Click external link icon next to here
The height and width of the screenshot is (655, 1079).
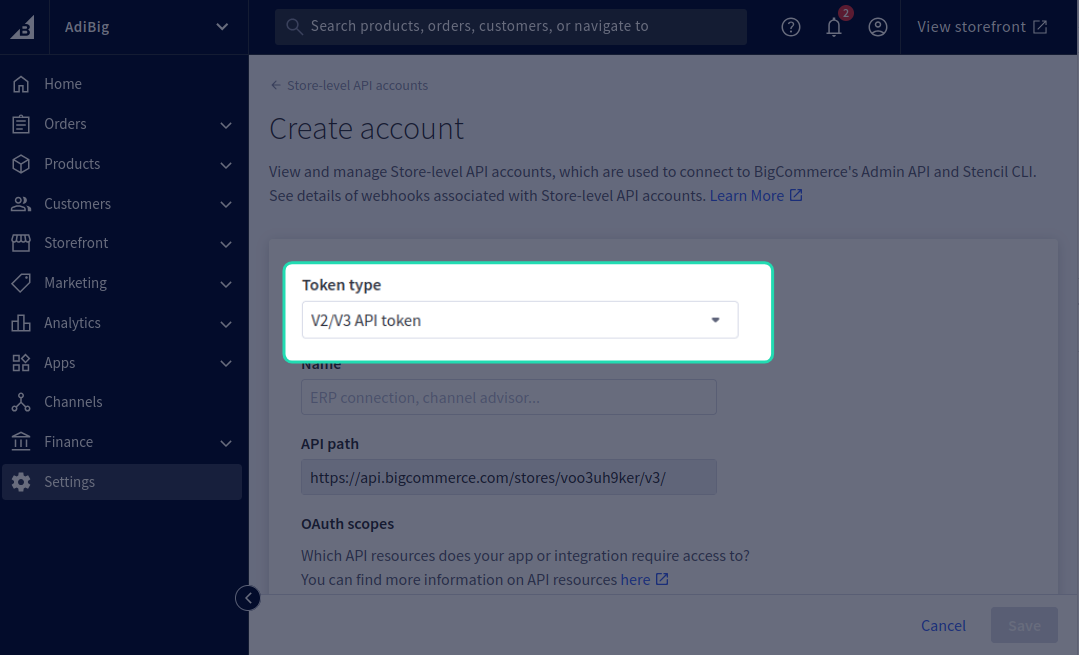click(x=662, y=579)
